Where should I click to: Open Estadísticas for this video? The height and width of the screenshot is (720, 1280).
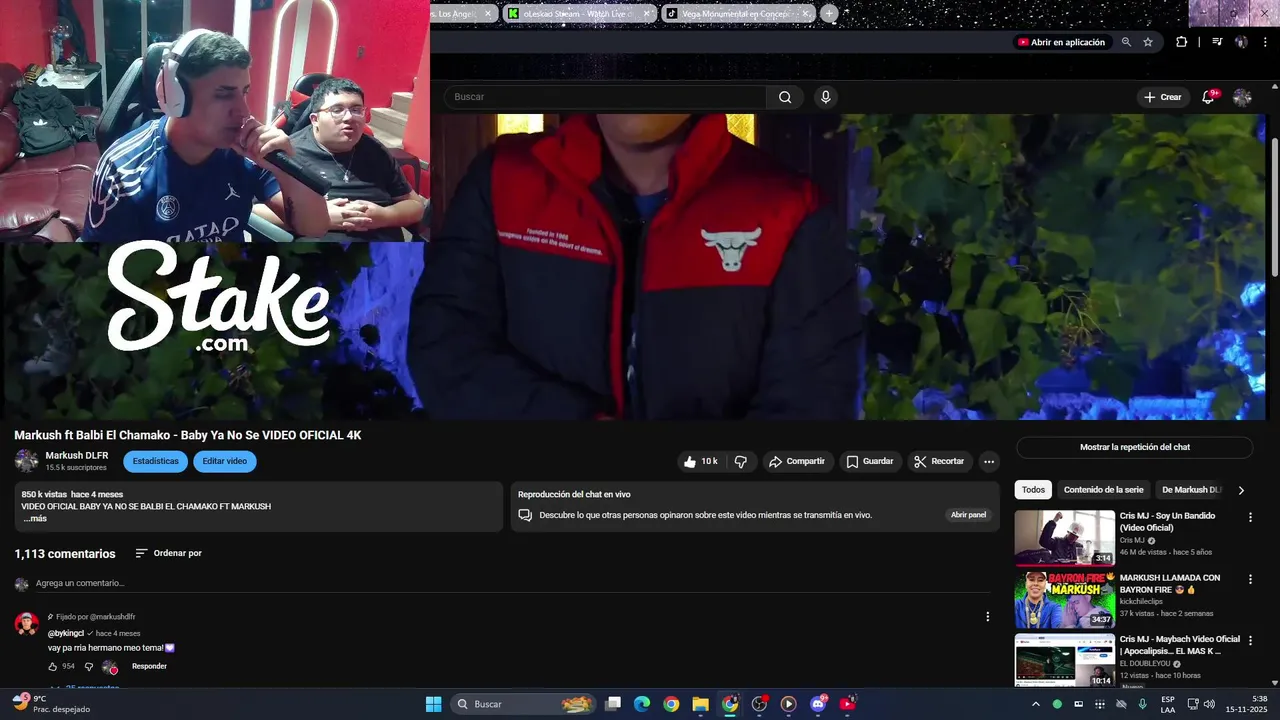coord(156,461)
